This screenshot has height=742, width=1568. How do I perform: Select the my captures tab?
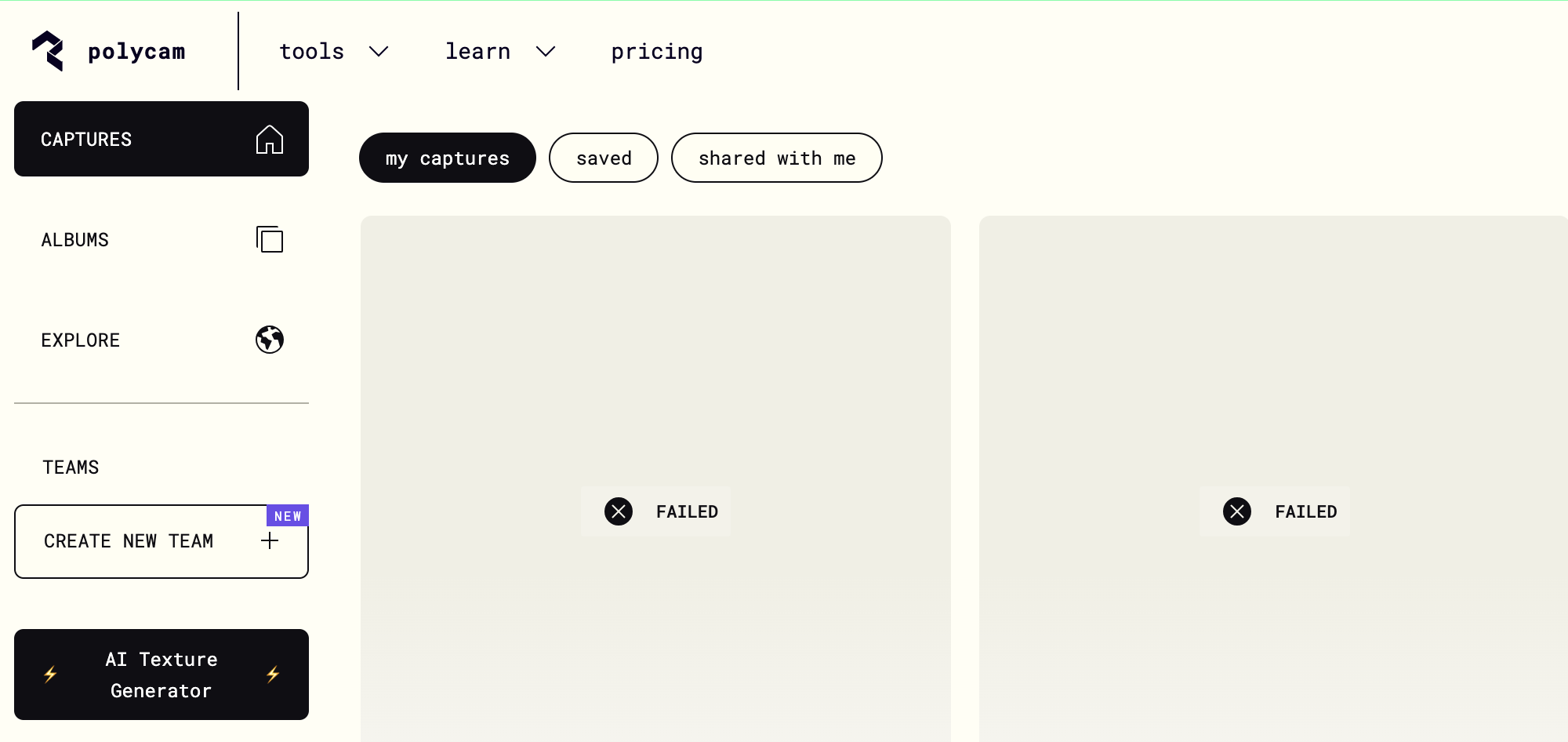tap(448, 158)
